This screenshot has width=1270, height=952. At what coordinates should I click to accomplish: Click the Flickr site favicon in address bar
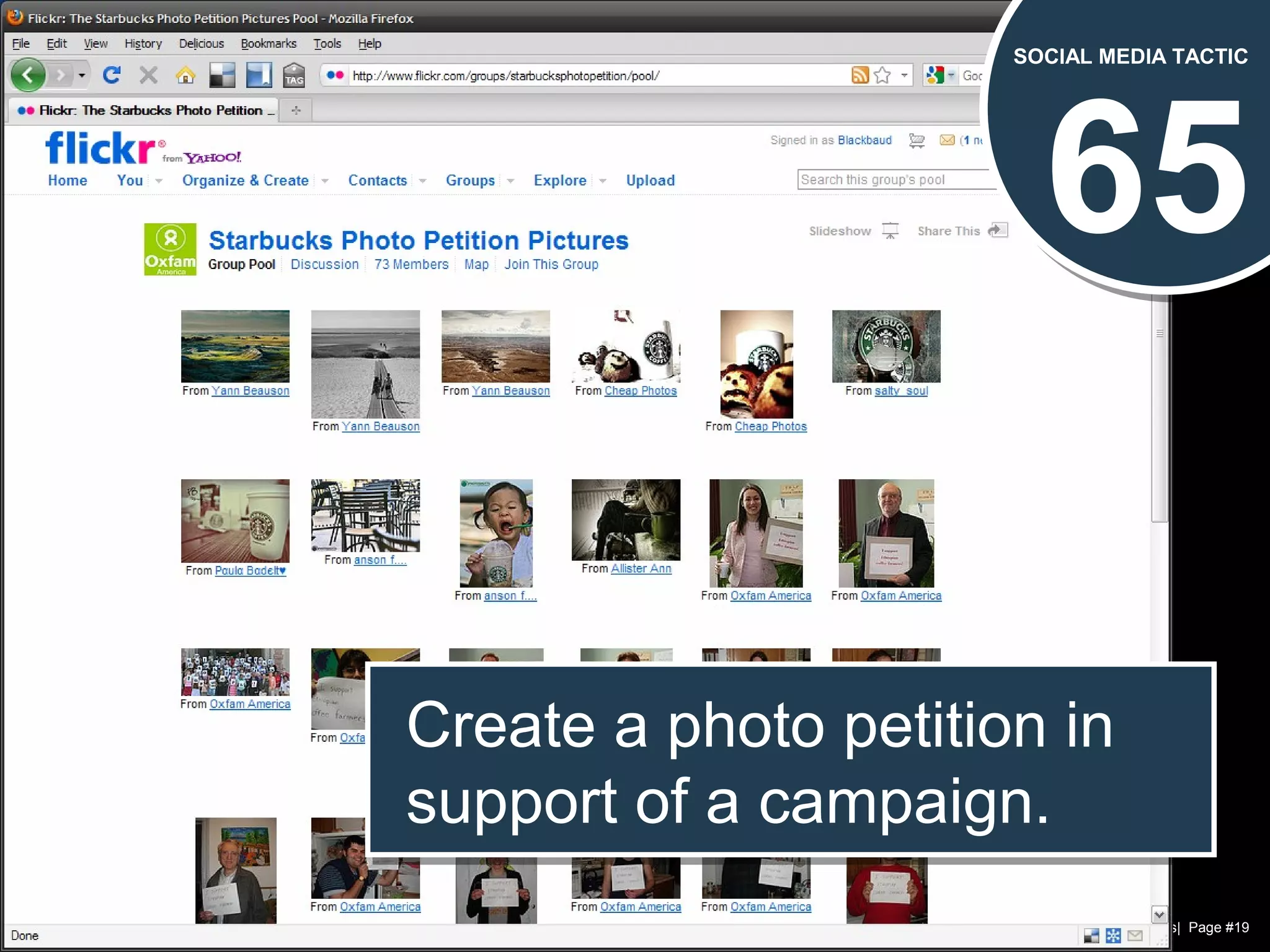335,75
